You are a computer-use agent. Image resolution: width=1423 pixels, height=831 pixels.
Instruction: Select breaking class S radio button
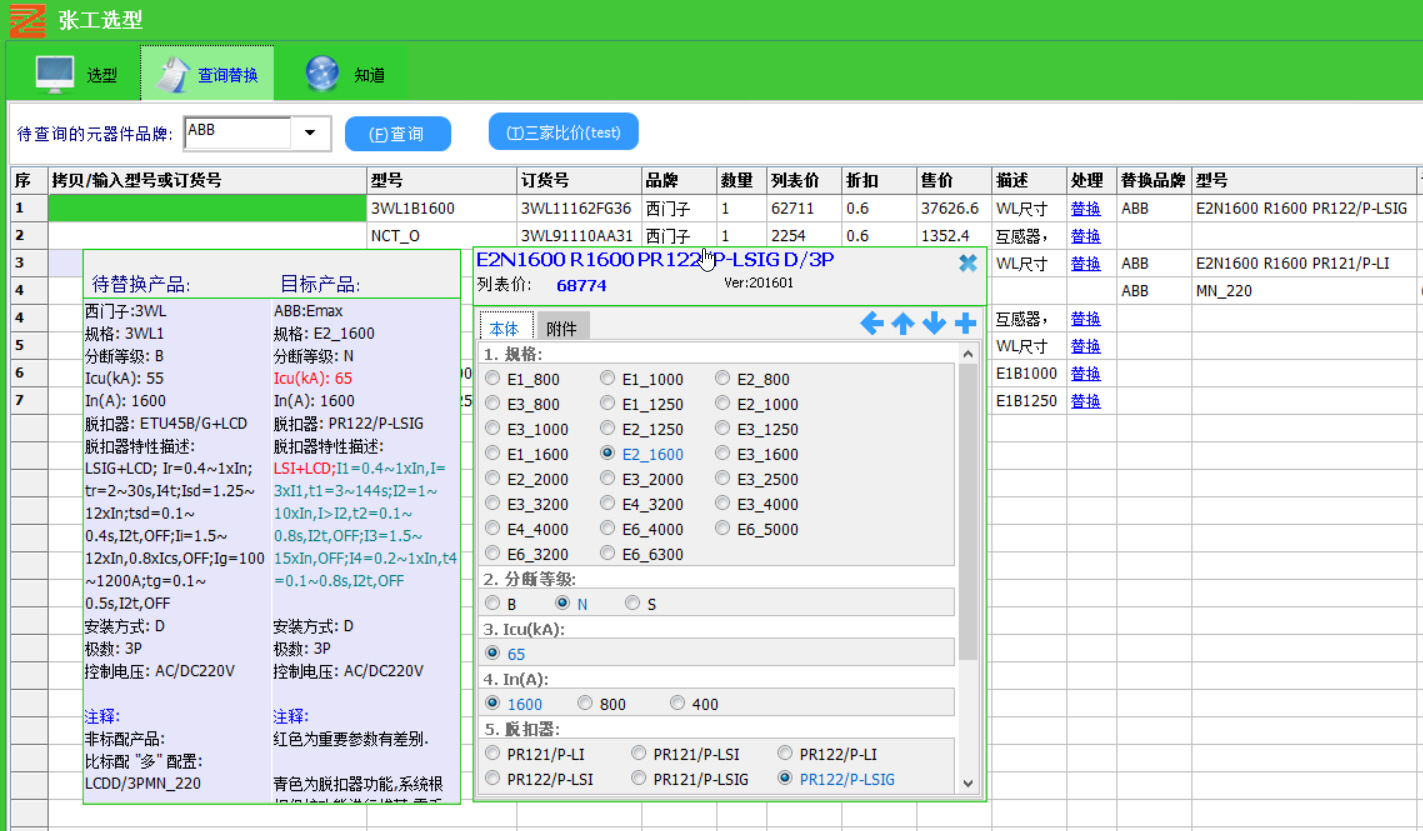click(632, 604)
